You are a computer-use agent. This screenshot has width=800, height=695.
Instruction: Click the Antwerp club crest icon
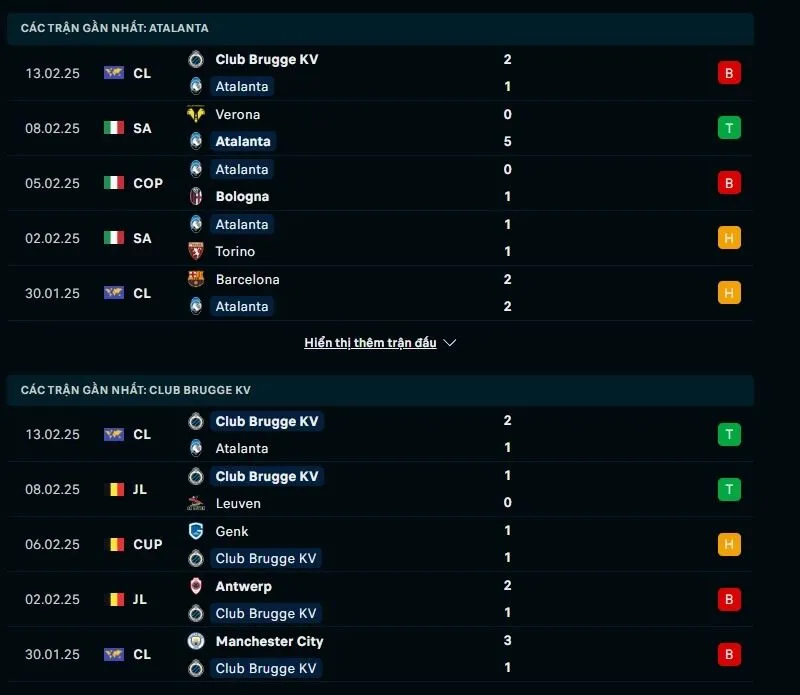pos(196,586)
